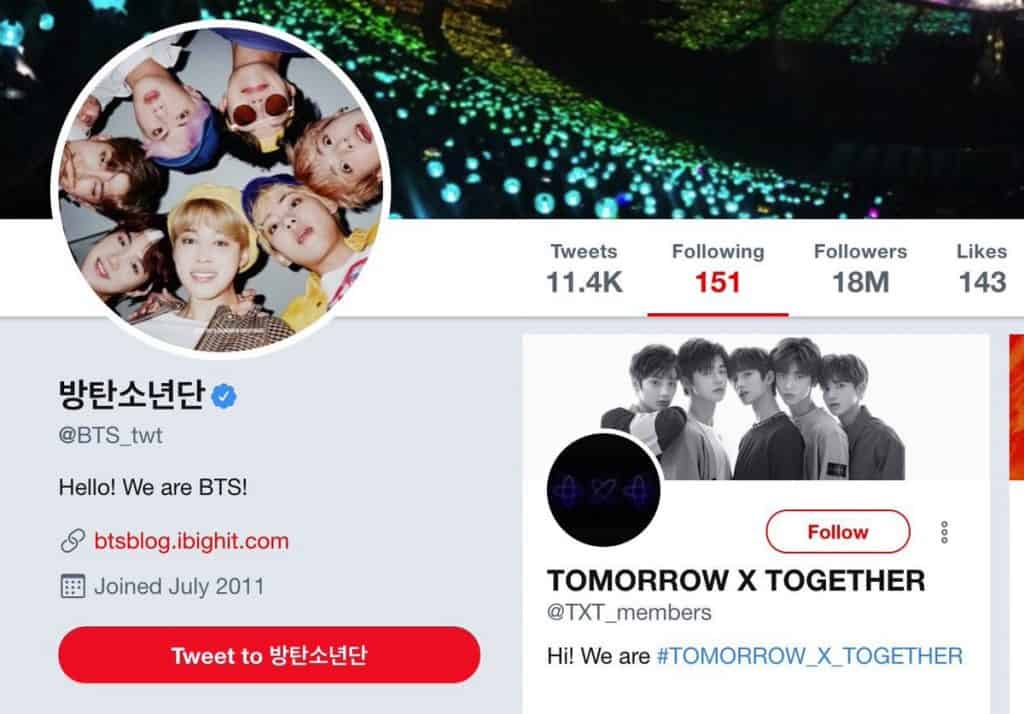Image resolution: width=1024 pixels, height=714 pixels.
Task: Click TXT's dark round profile avatar
Action: 603,489
